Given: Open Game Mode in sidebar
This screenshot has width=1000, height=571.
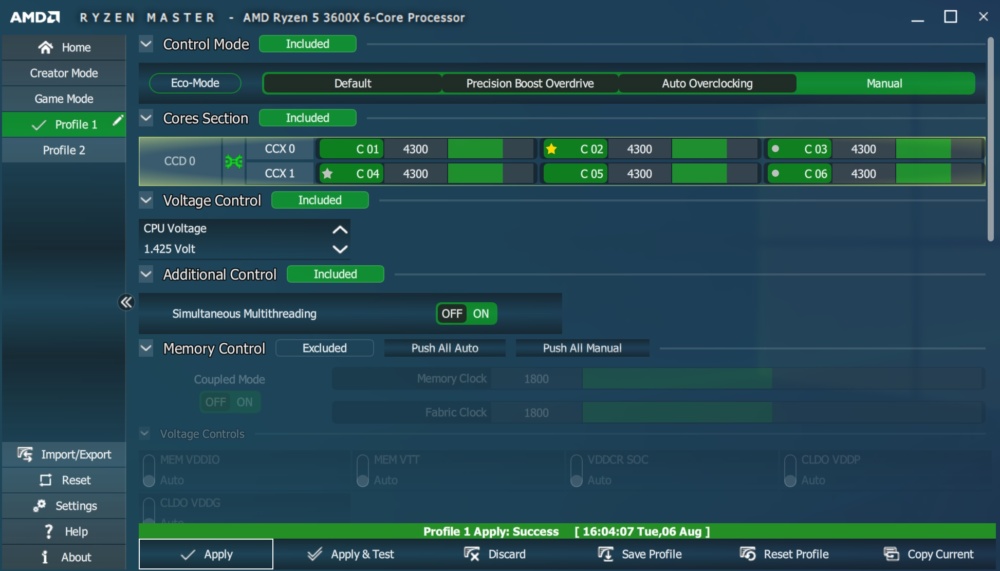Looking at the screenshot, I should [x=64, y=99].
